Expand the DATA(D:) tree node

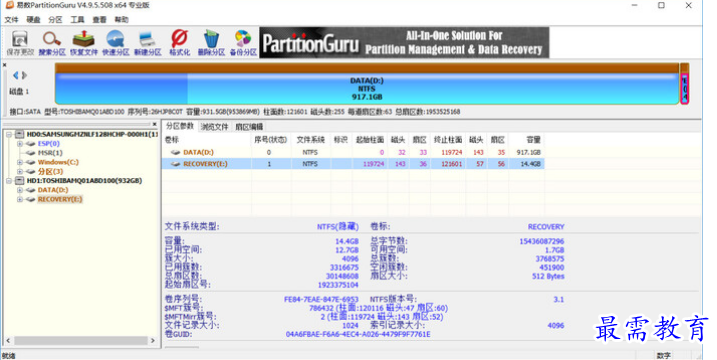tap(20, 190)
